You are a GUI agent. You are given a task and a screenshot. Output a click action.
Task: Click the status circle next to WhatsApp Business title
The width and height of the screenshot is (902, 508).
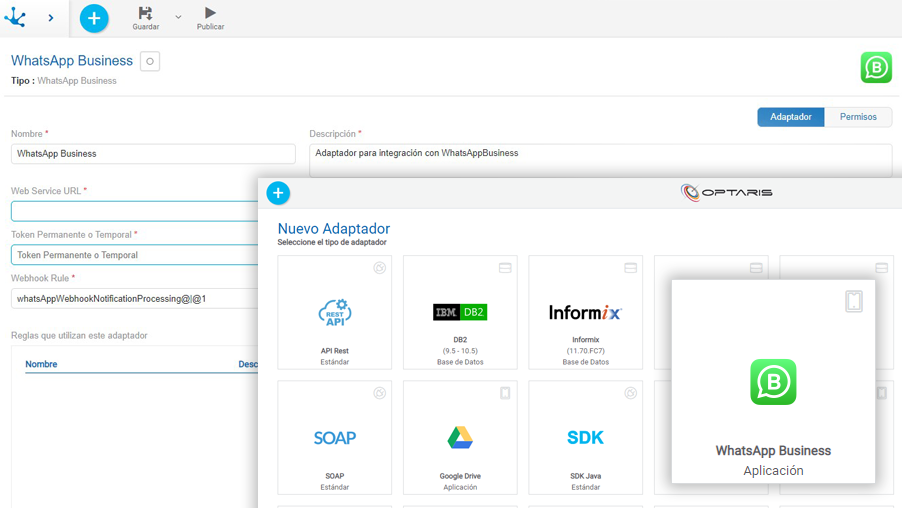150,61
